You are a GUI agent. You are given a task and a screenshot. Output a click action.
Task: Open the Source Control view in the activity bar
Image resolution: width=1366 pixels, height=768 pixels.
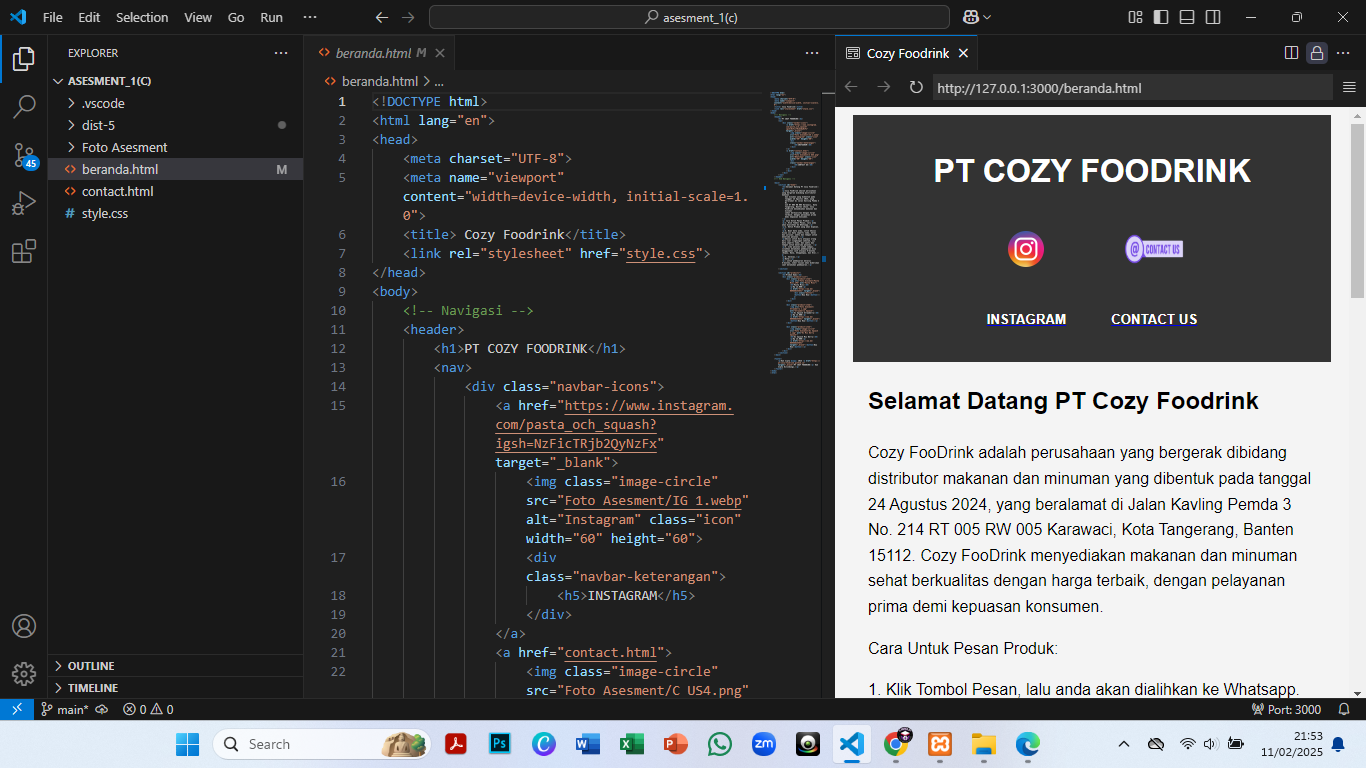pos(24,155)
